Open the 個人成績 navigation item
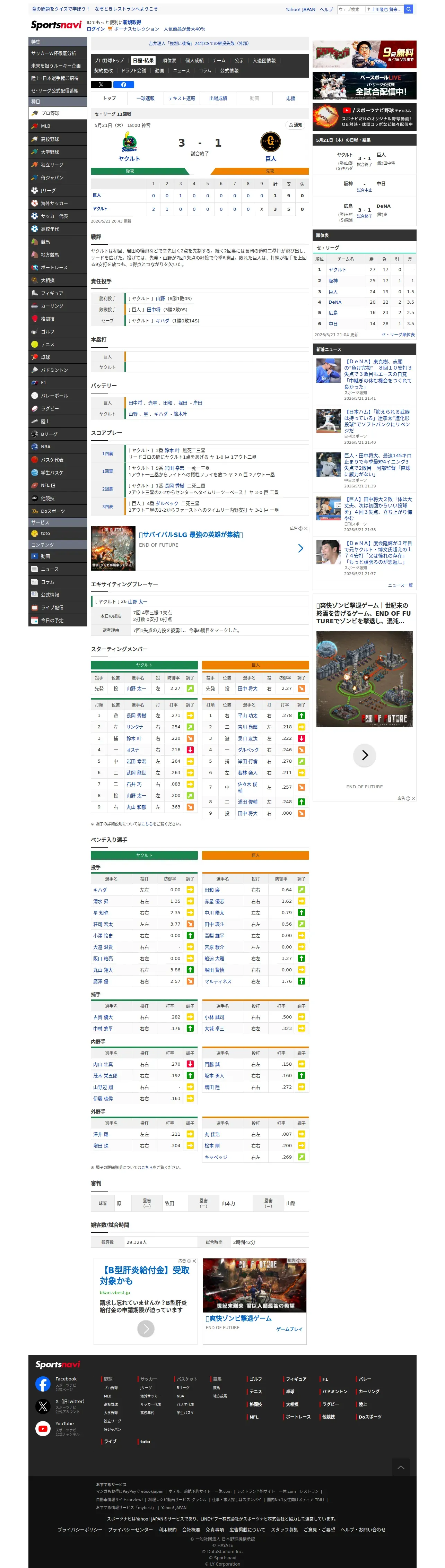 194,61
